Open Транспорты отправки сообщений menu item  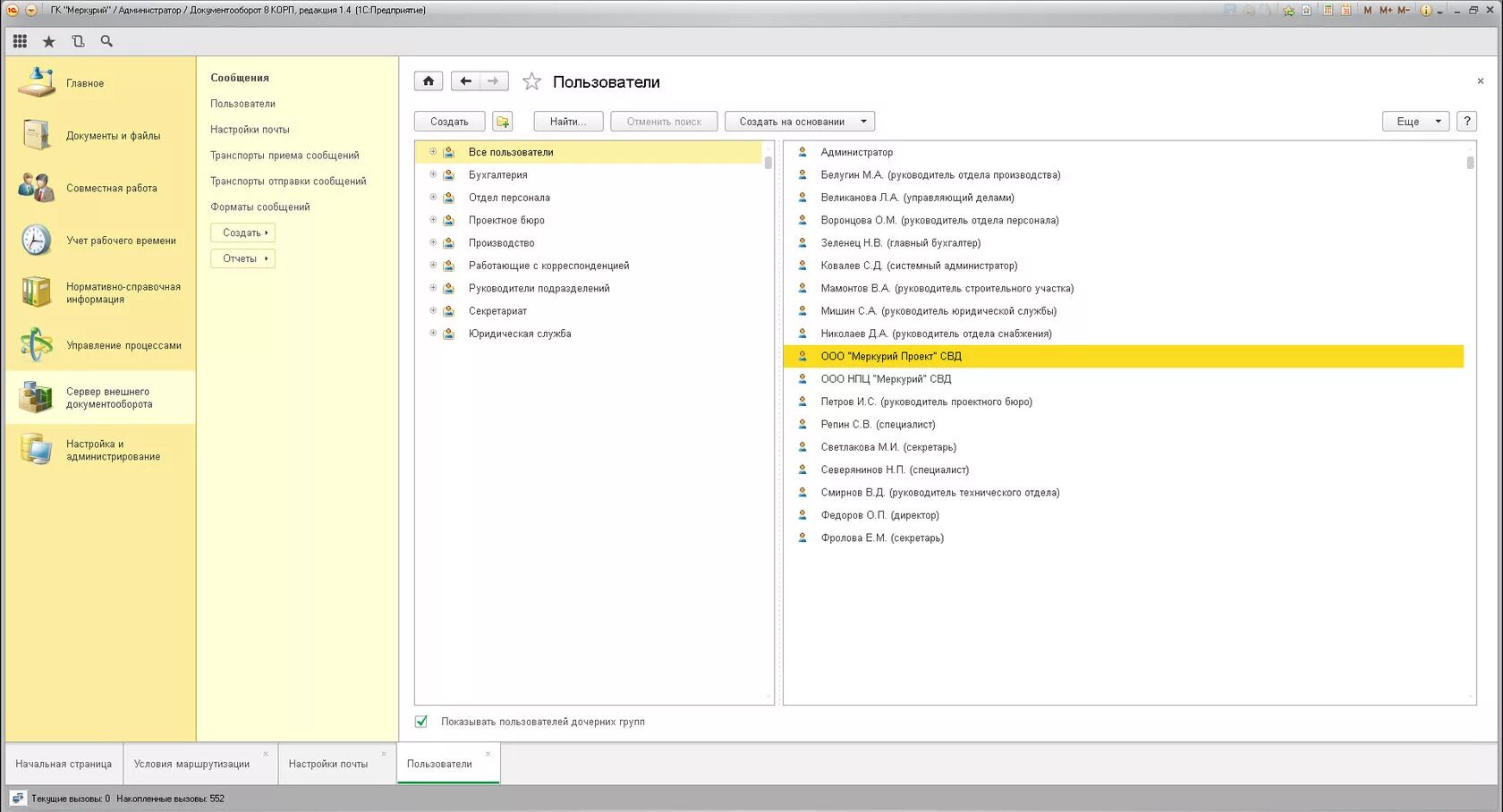pyautogui.click(x=288, y=182)
